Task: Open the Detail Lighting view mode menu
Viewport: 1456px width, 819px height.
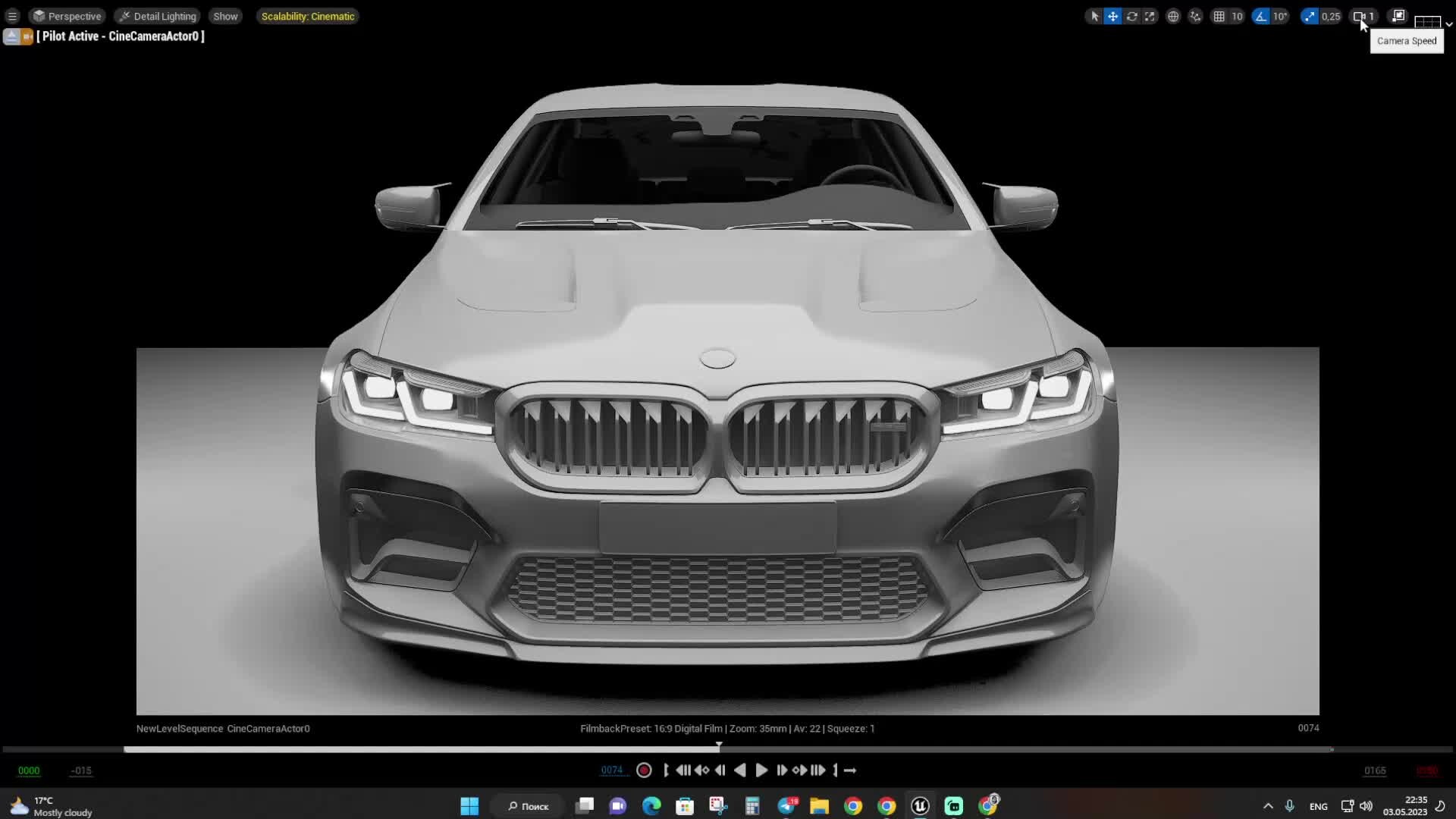Action: 157,16
